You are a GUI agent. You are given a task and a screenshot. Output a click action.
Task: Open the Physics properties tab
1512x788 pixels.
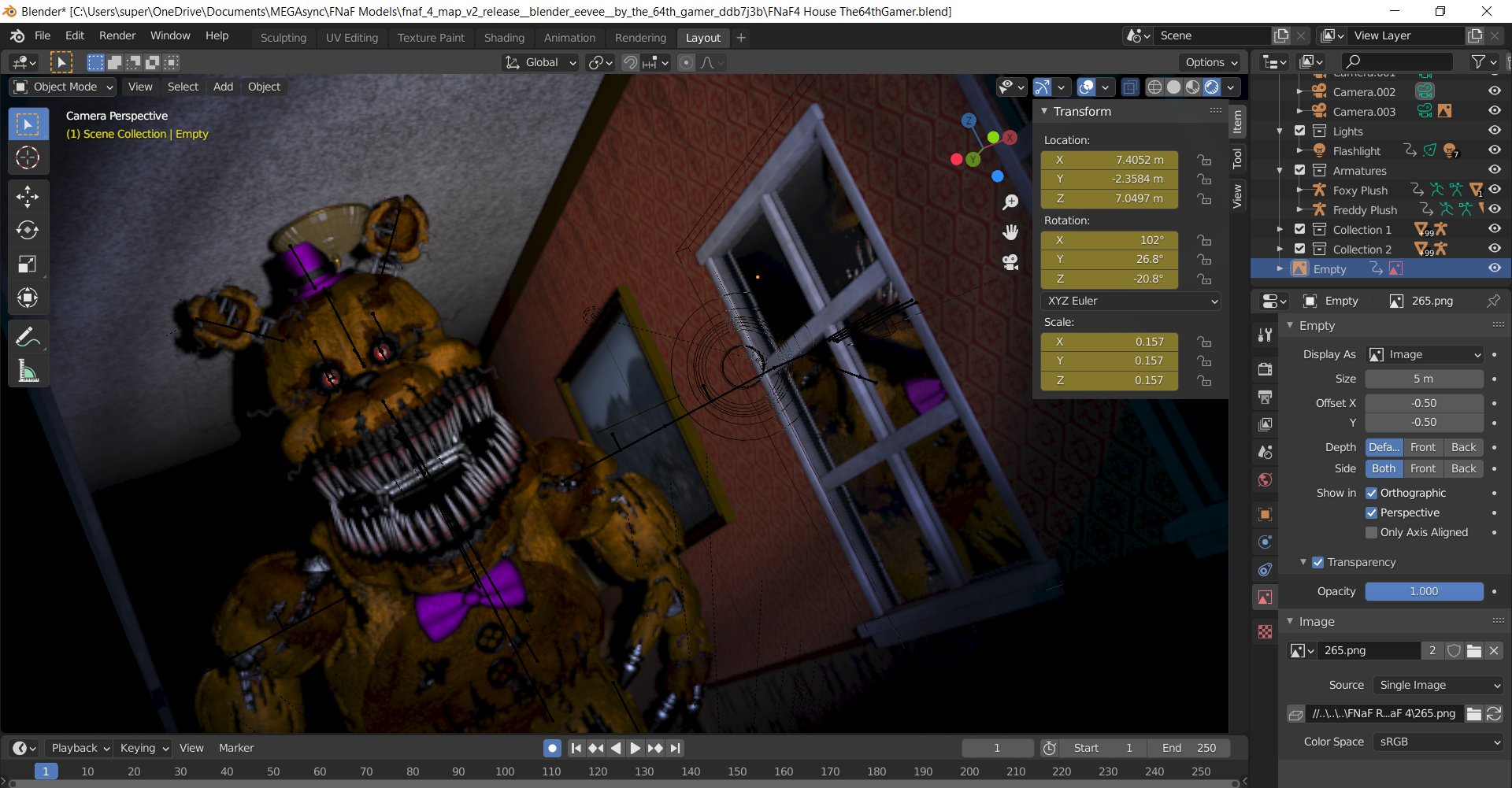click(1265, 542)
